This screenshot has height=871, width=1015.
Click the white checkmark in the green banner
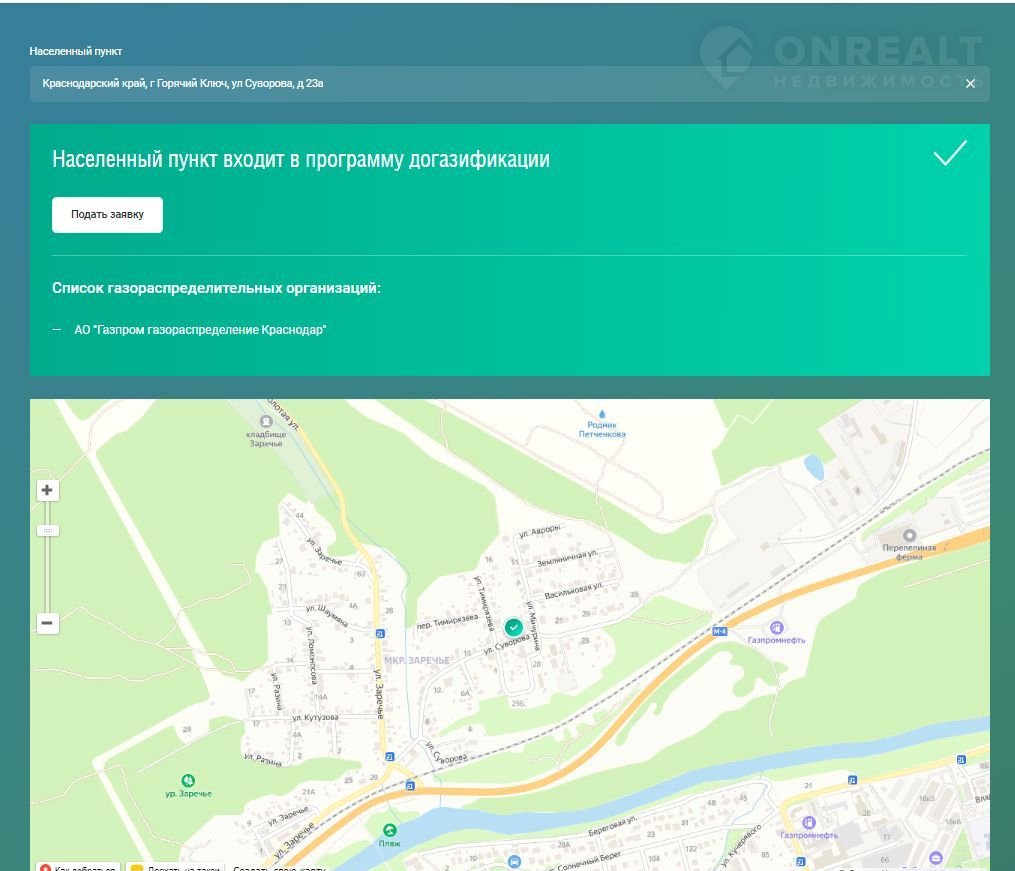click(949, 154)
